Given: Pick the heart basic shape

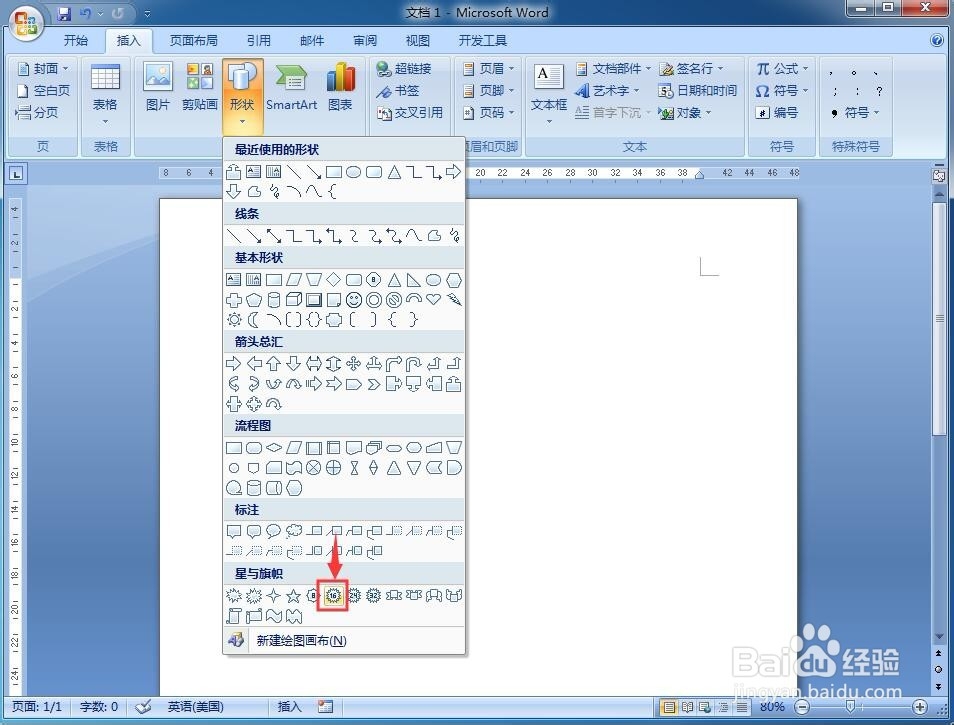Looking at the screenshot, I should (433, 299).
